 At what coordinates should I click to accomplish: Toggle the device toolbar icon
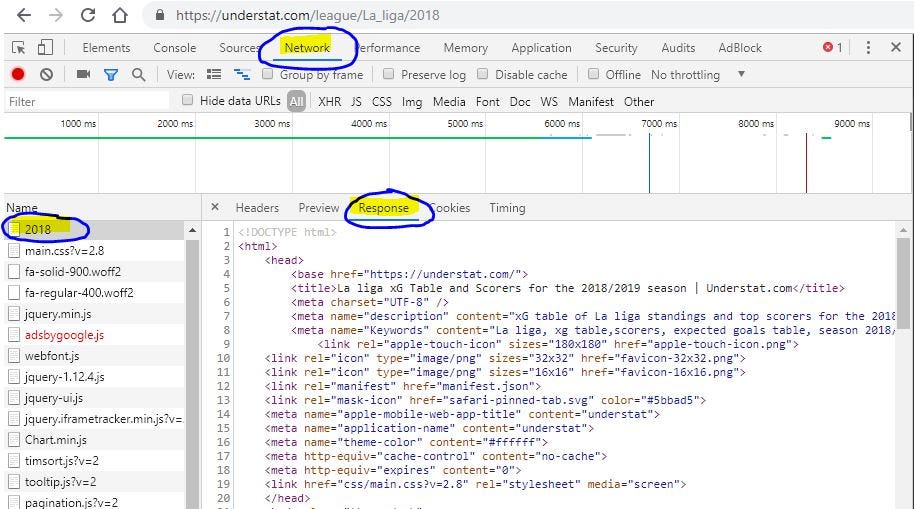(45, 47)
